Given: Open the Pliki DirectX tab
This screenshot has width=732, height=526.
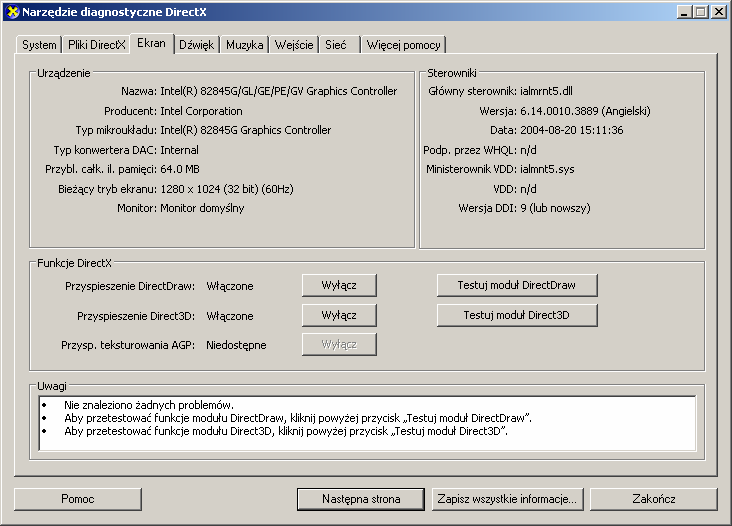Looking at the screenshot, I should pyautogui.click(x=97, y=45).
